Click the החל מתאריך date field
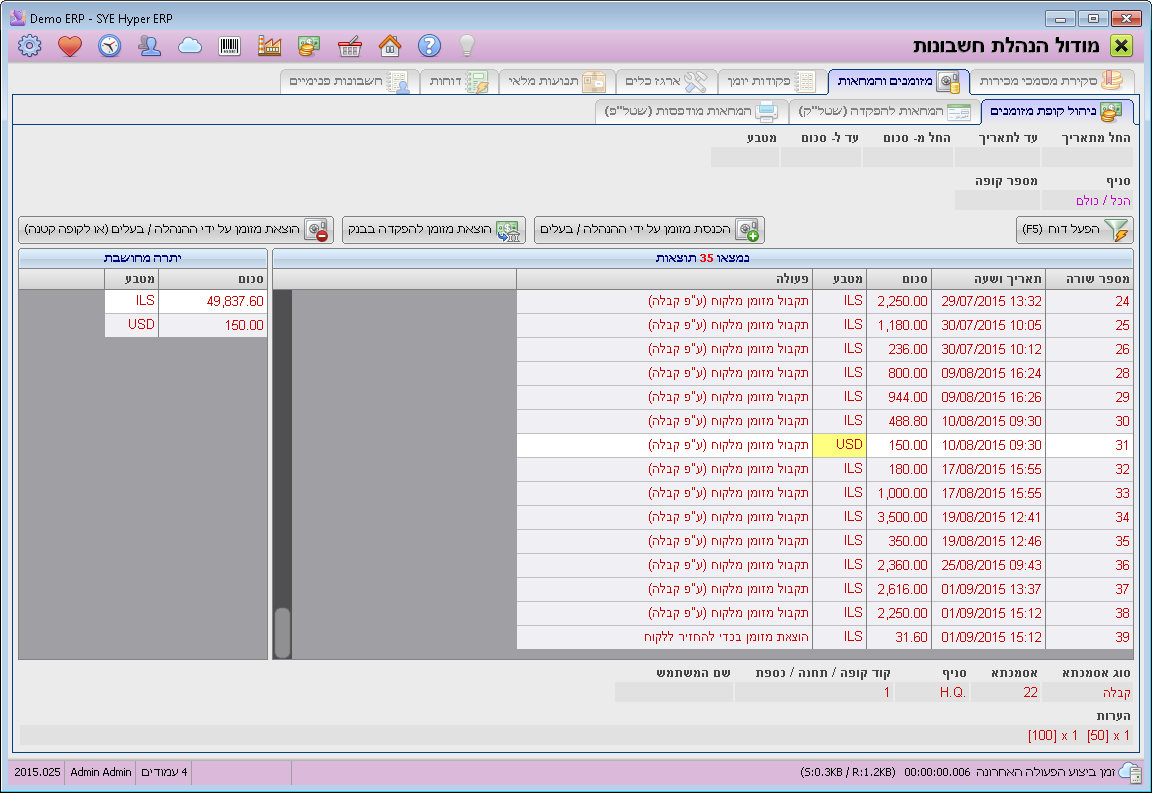1152x793 pixels. 1087,157
